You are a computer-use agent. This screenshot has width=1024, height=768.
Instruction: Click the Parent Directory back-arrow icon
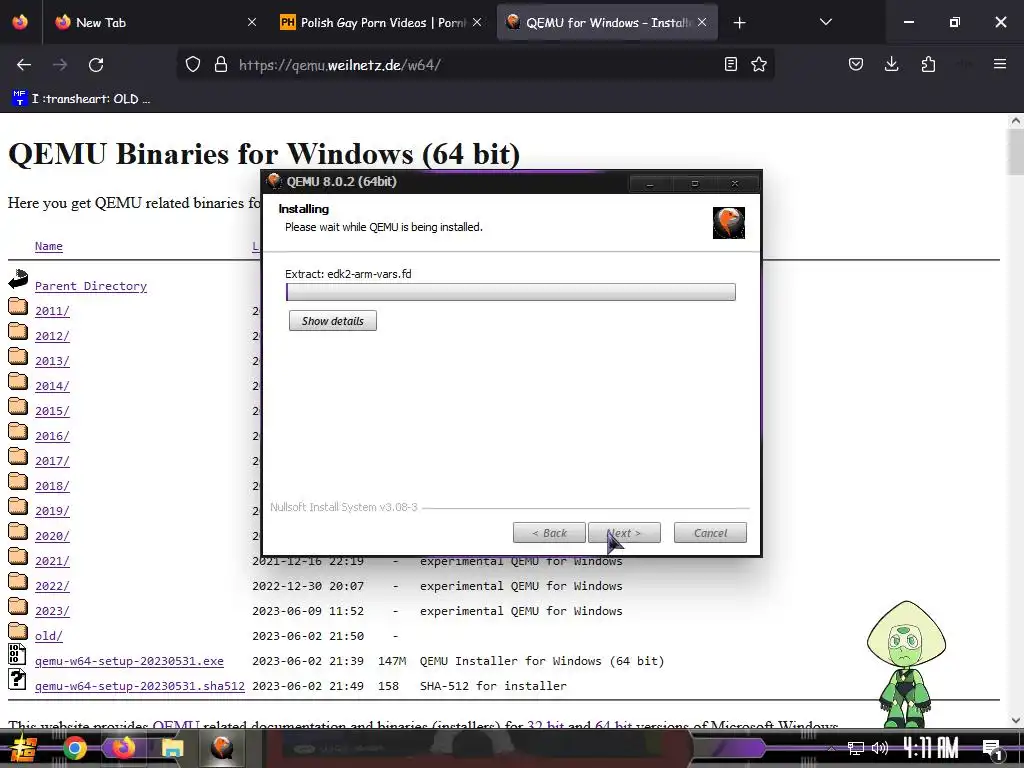[18, 279]
